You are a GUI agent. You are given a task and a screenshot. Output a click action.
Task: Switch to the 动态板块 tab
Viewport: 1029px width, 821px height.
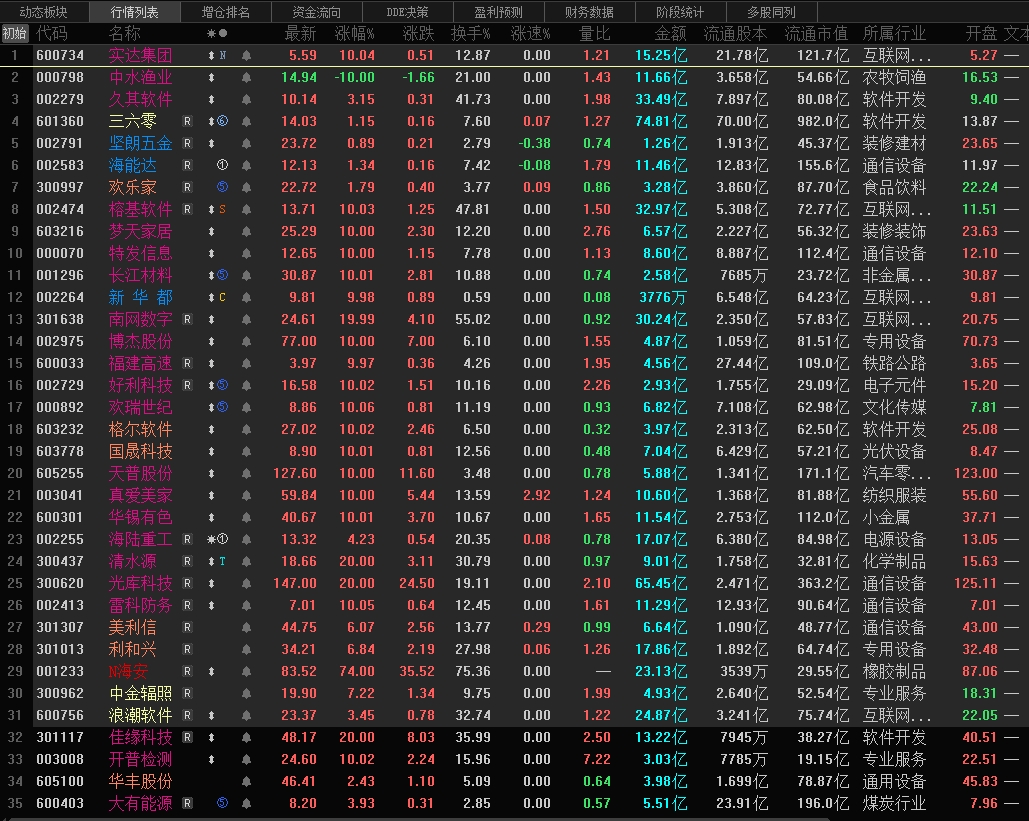(x=43, y=12)
